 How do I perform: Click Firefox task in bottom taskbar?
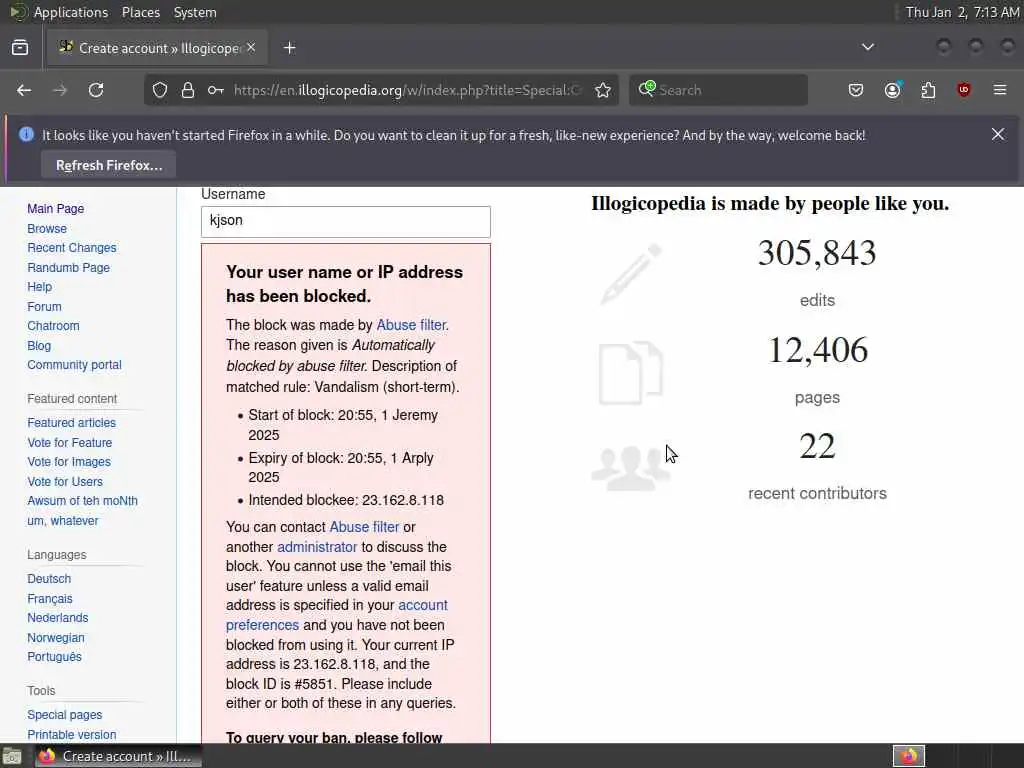pos(118,756)
